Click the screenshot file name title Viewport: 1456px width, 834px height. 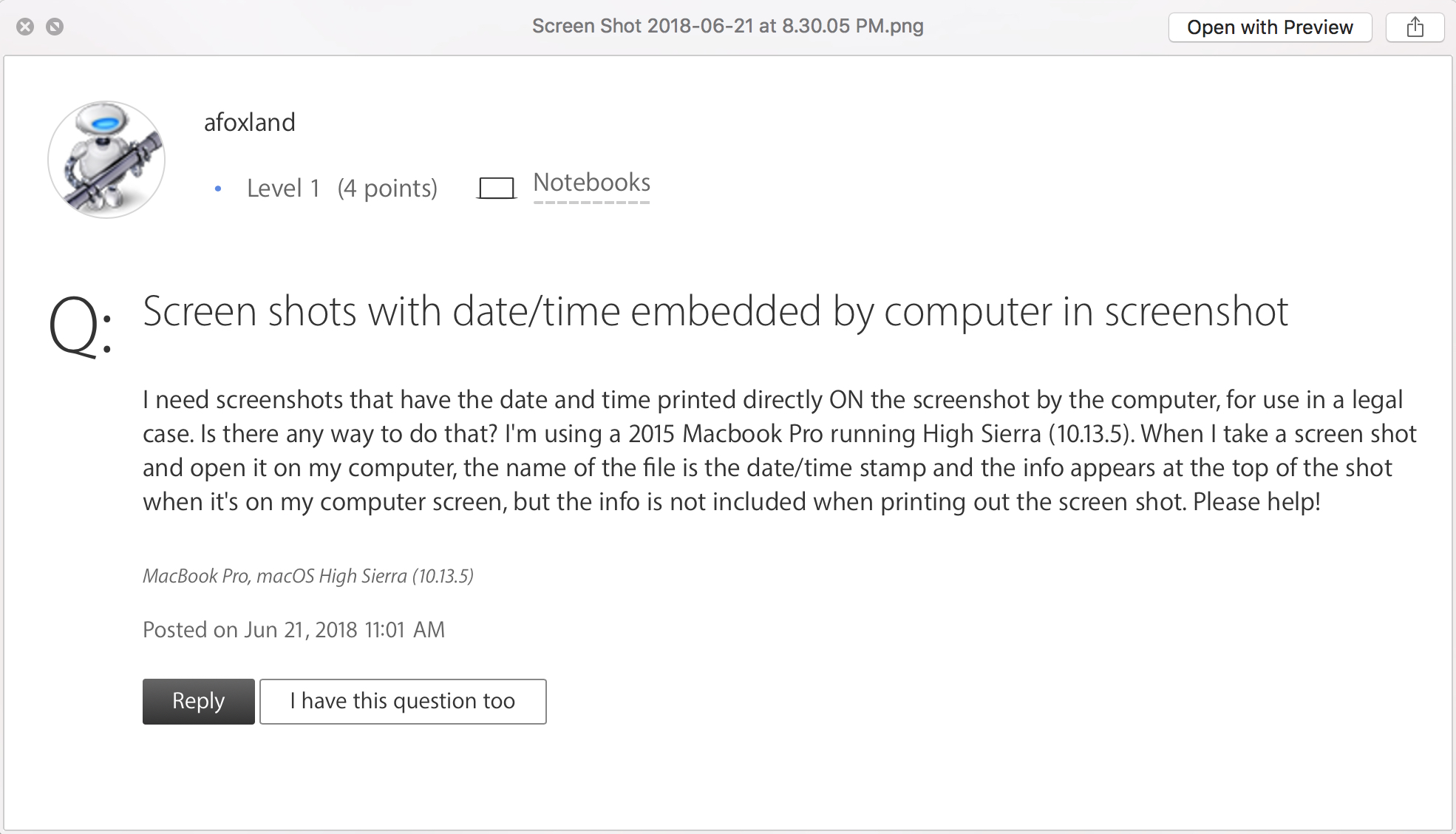pyautogui.click(x=727, y=26)
